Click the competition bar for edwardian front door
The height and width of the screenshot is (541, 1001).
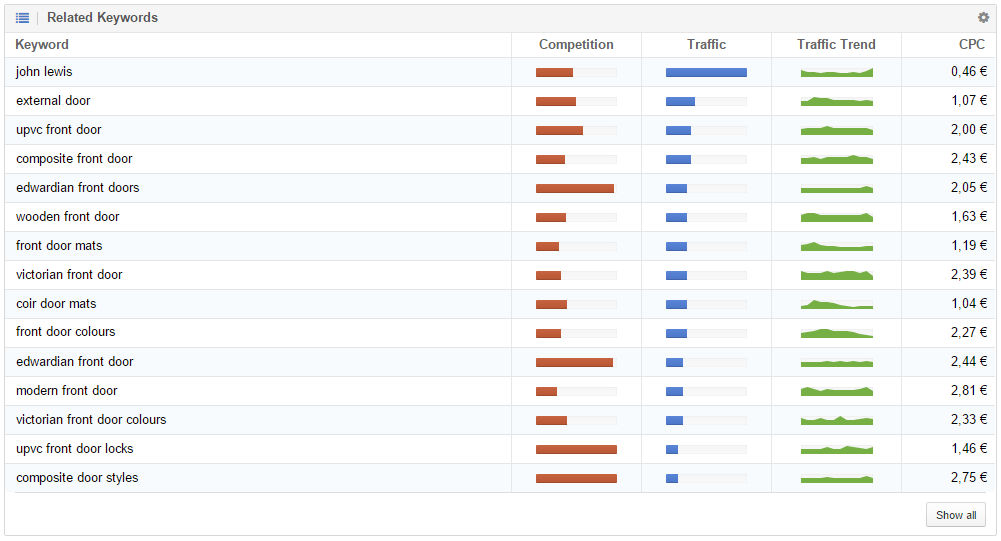click(x=575, y=363)
